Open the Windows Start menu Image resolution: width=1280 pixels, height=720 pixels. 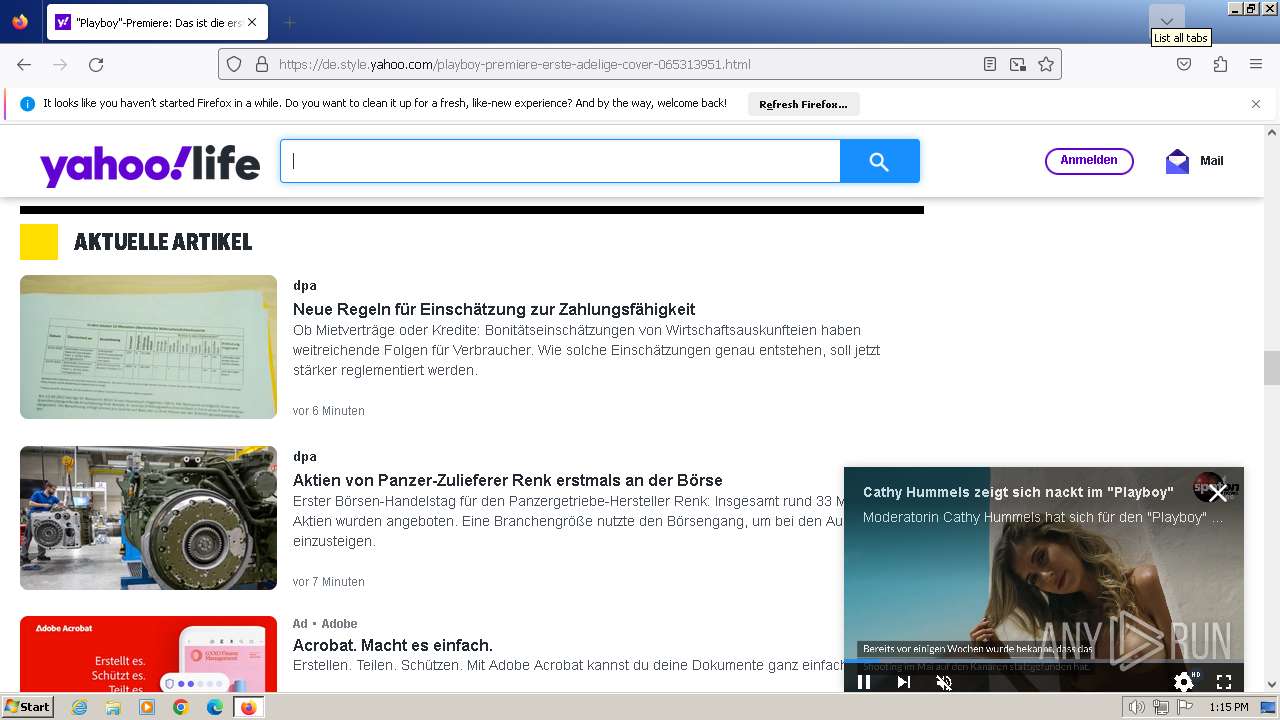tap(27, 707)
